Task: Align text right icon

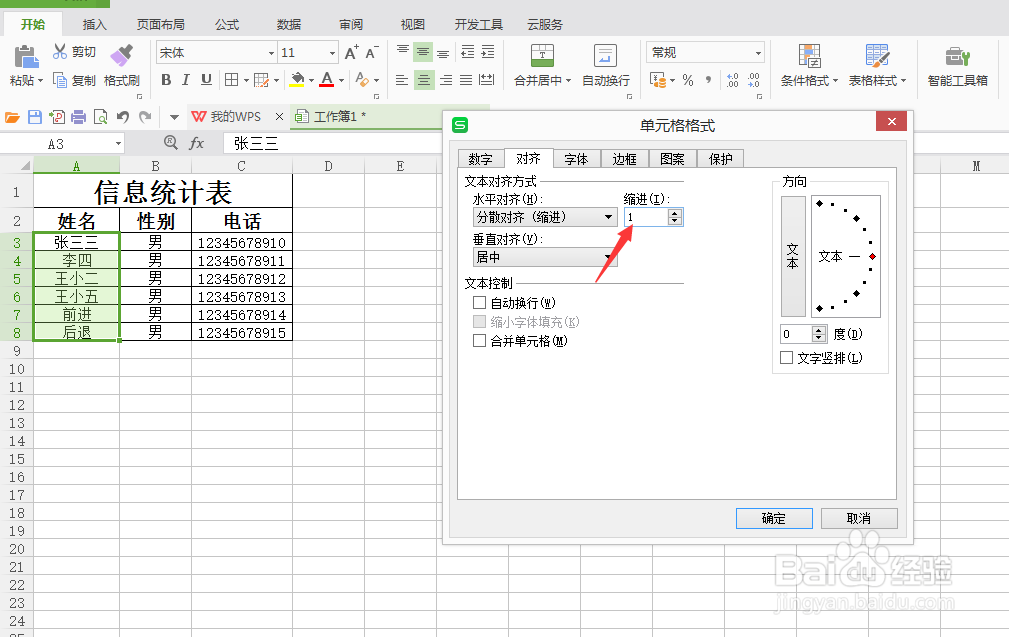Action: (x=446, y=80)
